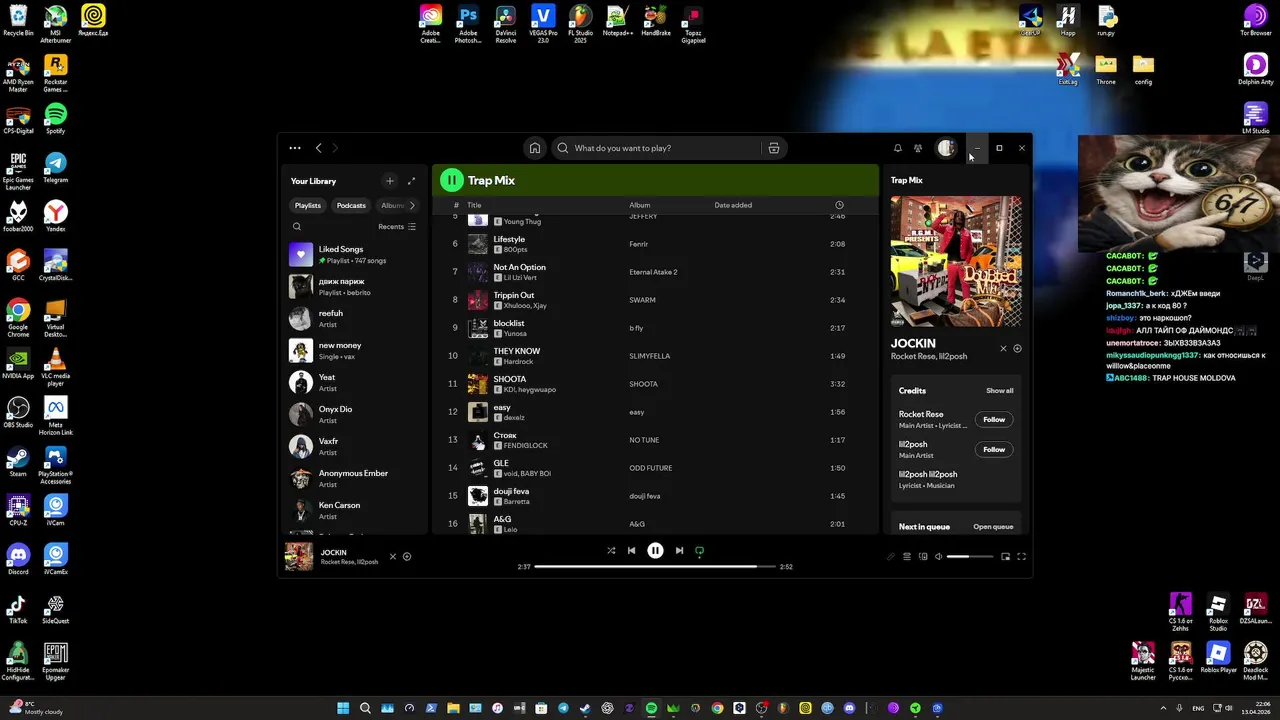This screenshot has height=720, width=1280.
Task: Open Your Library header
Action: [313, 181]
